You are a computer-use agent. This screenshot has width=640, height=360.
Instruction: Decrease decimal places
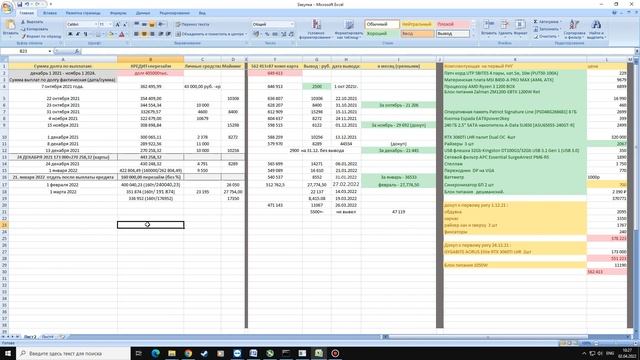click(x=291, y=34)
